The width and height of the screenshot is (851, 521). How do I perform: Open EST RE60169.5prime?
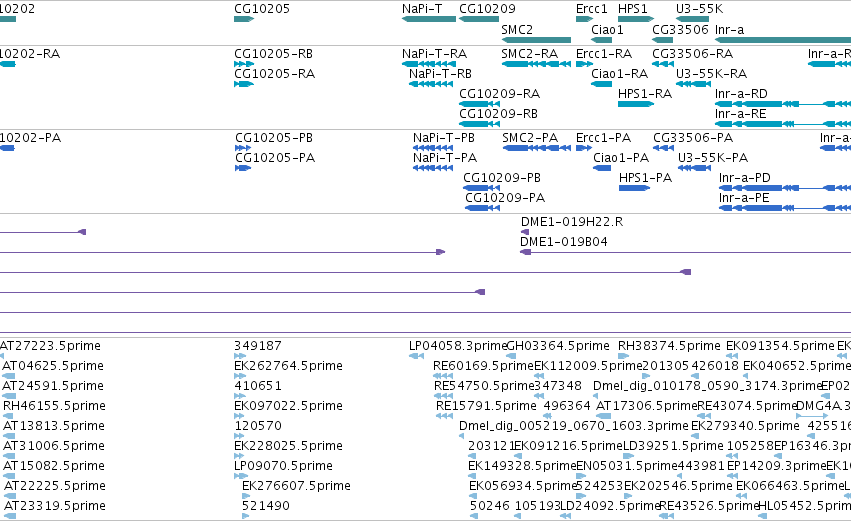[443, 376]
